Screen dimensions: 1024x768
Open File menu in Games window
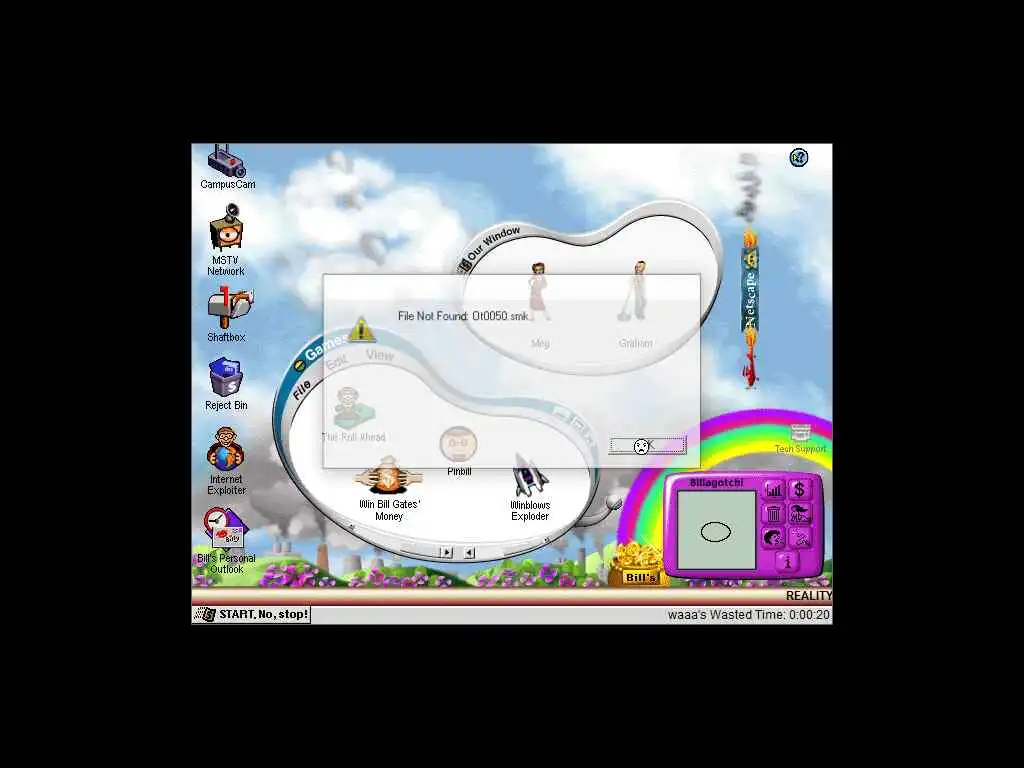click(301, 391)
